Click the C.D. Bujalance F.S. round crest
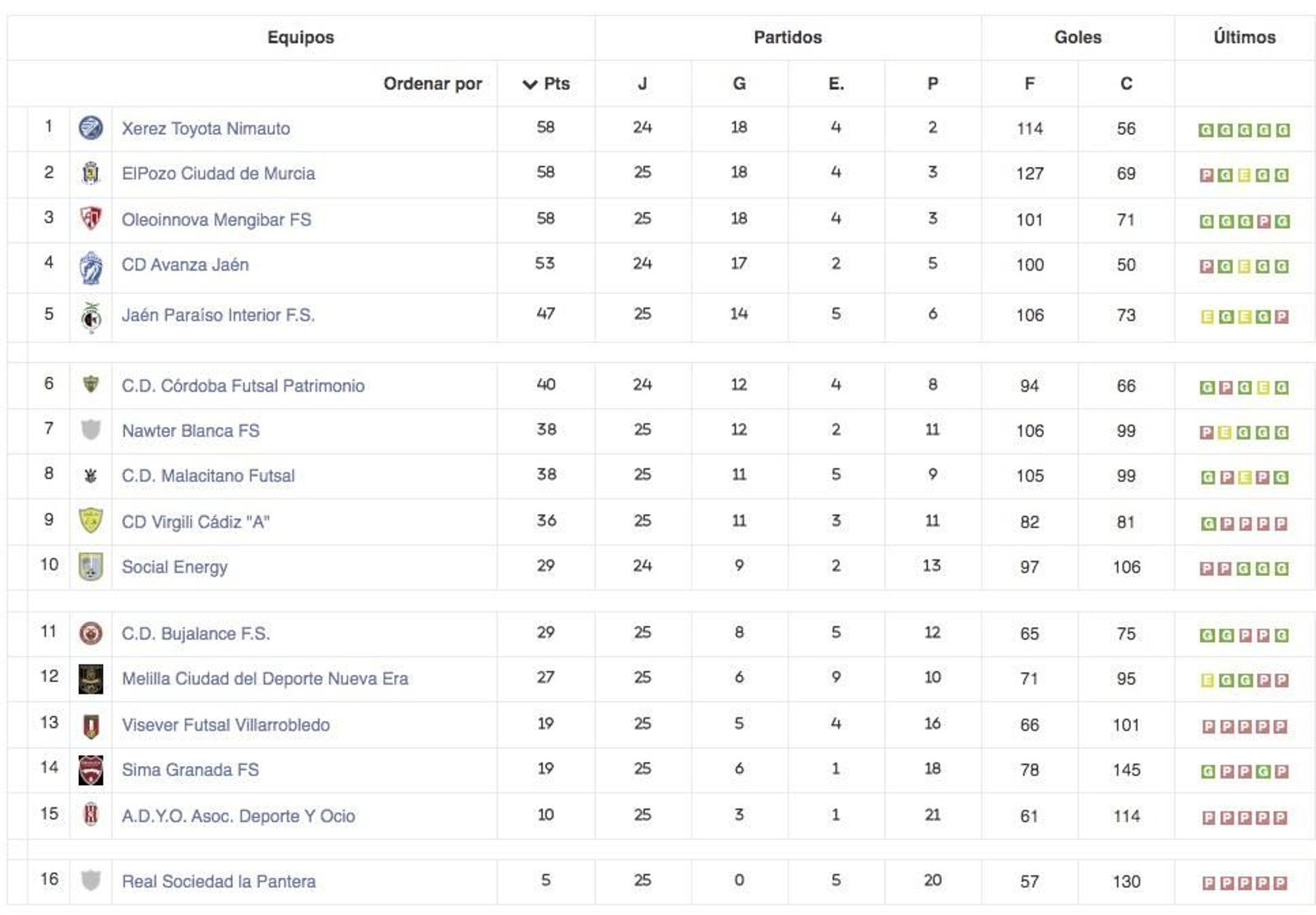 [90, 633]
